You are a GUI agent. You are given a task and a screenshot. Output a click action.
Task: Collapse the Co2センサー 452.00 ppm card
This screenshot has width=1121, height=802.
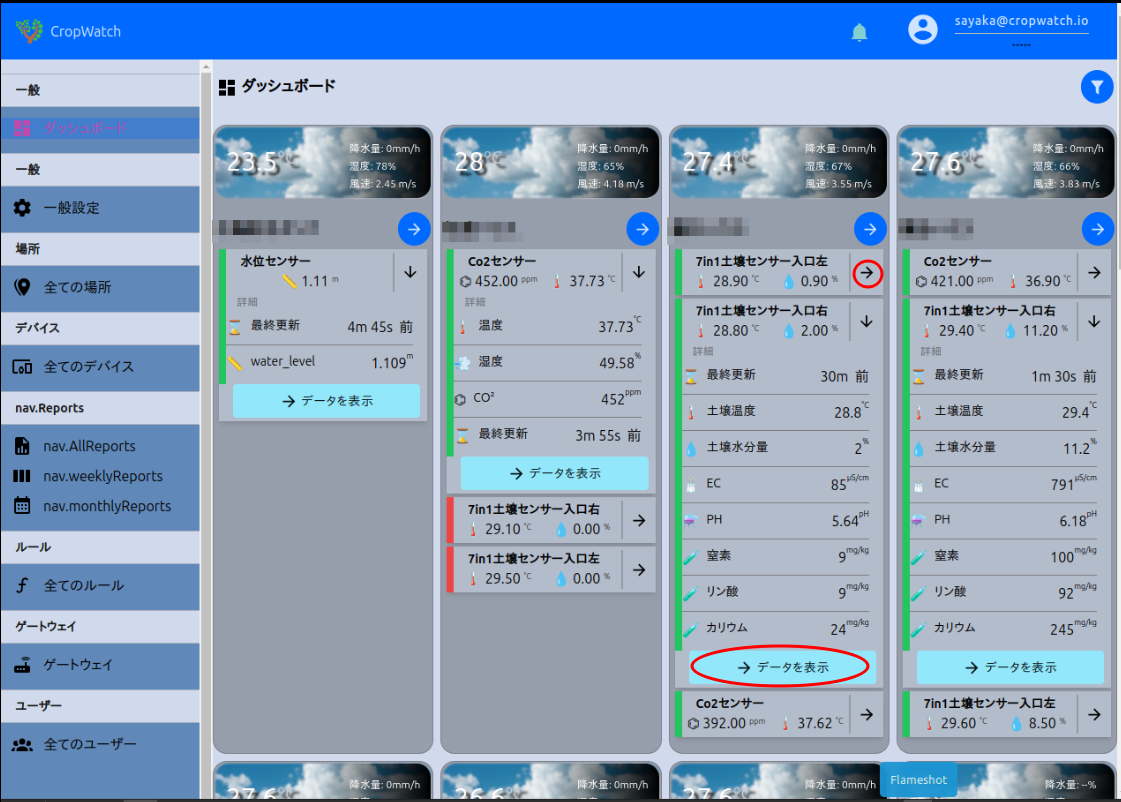638,272
